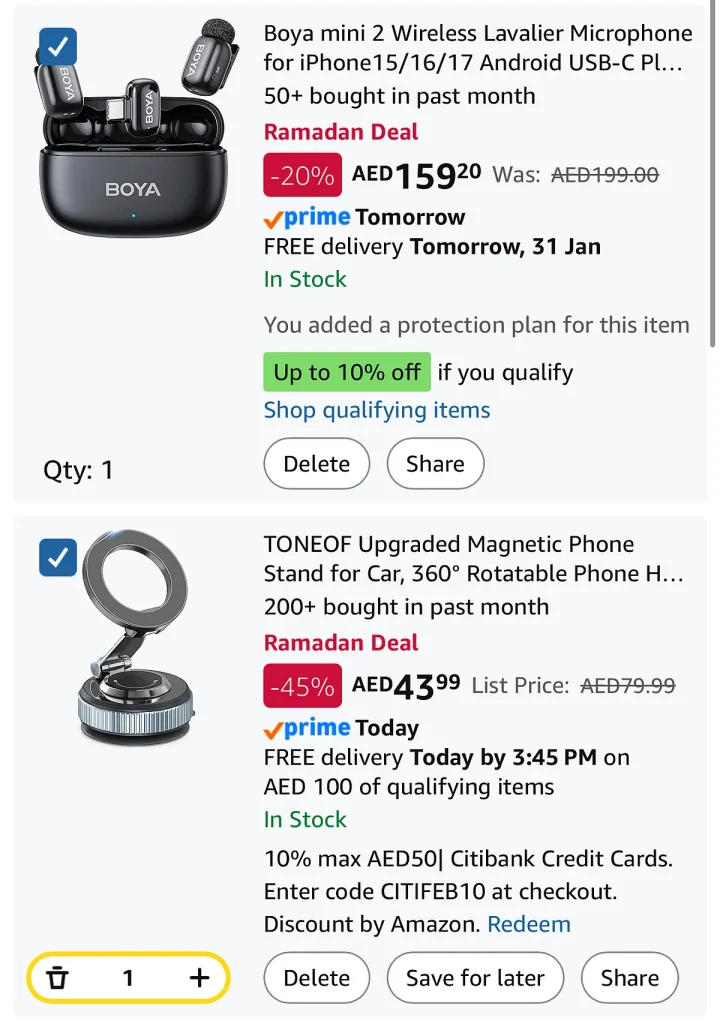Open the Boya mini 2 microphone title
Viewport: 720px width, 1024px height.
click(477, 48)
